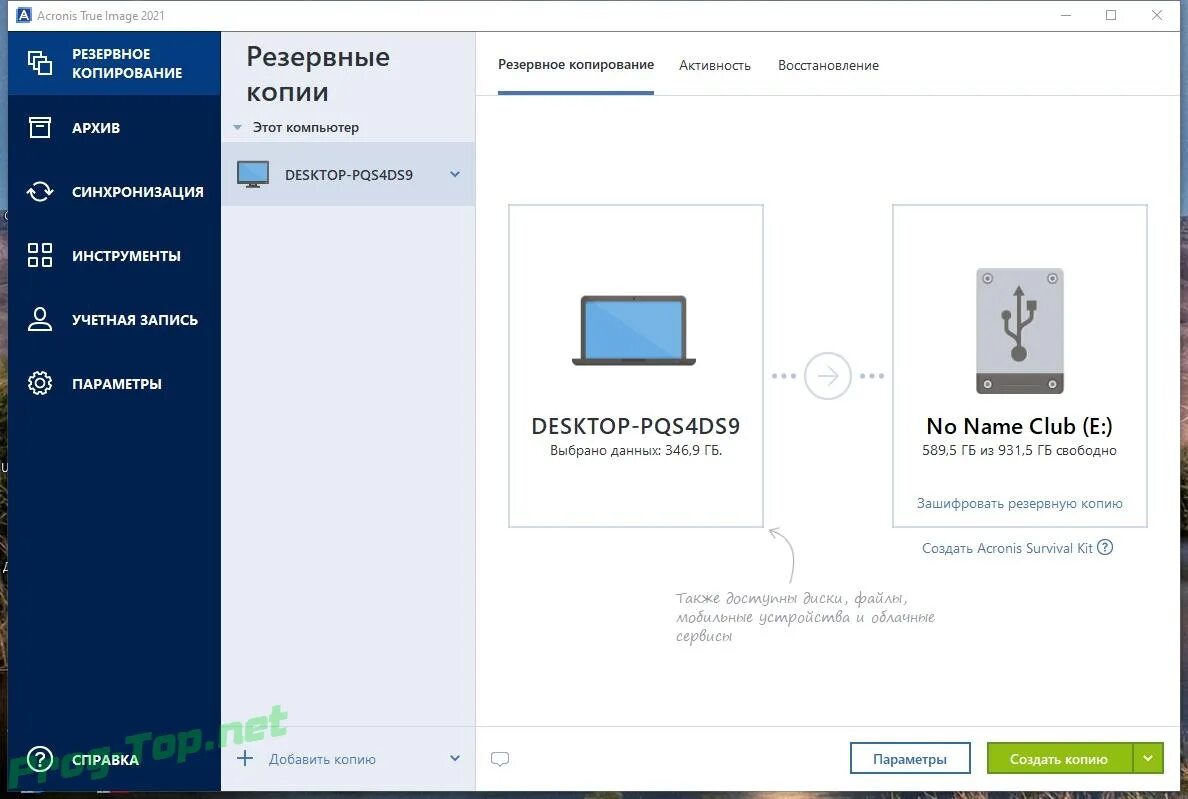Collapse the 'Этот компьютер' group
Image resolution: width=1188 pixels, height=799 pixels.
pyautogui.click(x=237, y=127)
